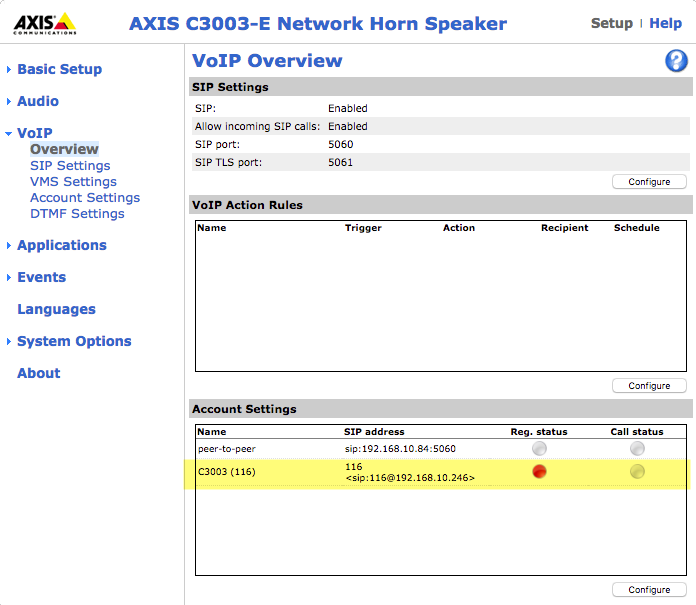Click SIP port value 5060

[340, 145]
